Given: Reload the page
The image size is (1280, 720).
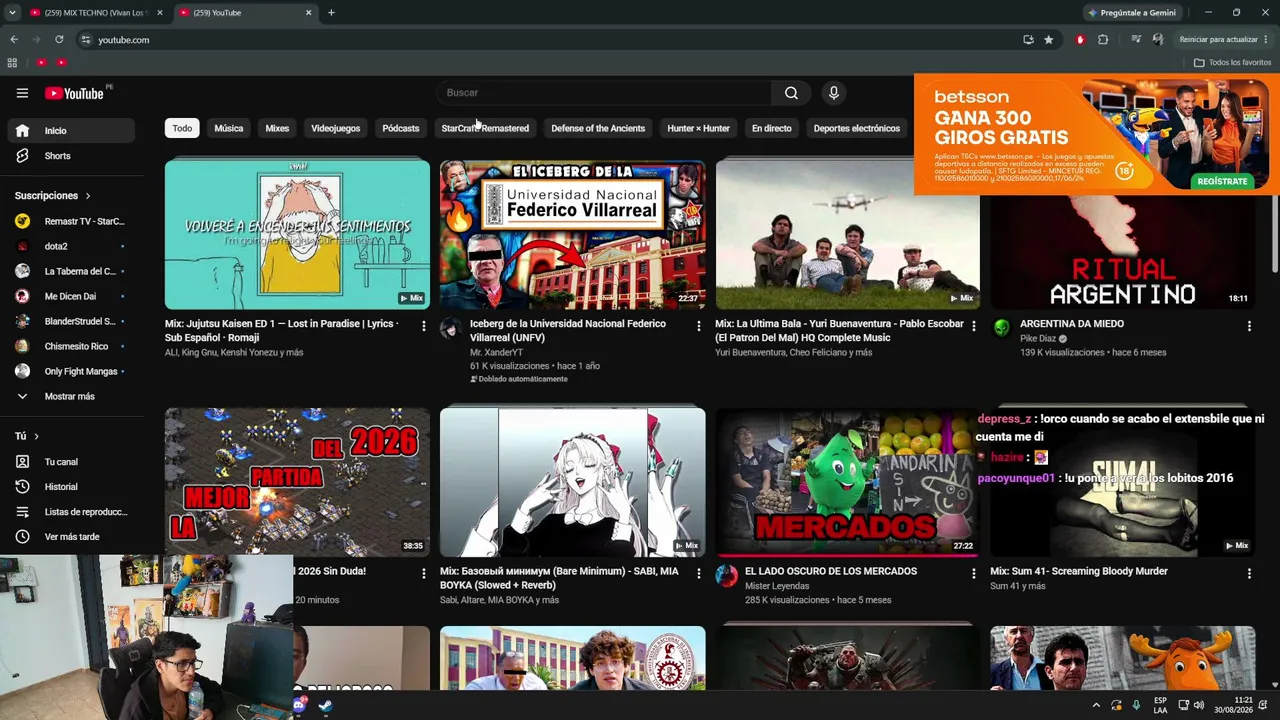Looking at the screenshot, I should pyautogui.click(x=59, y=40).
